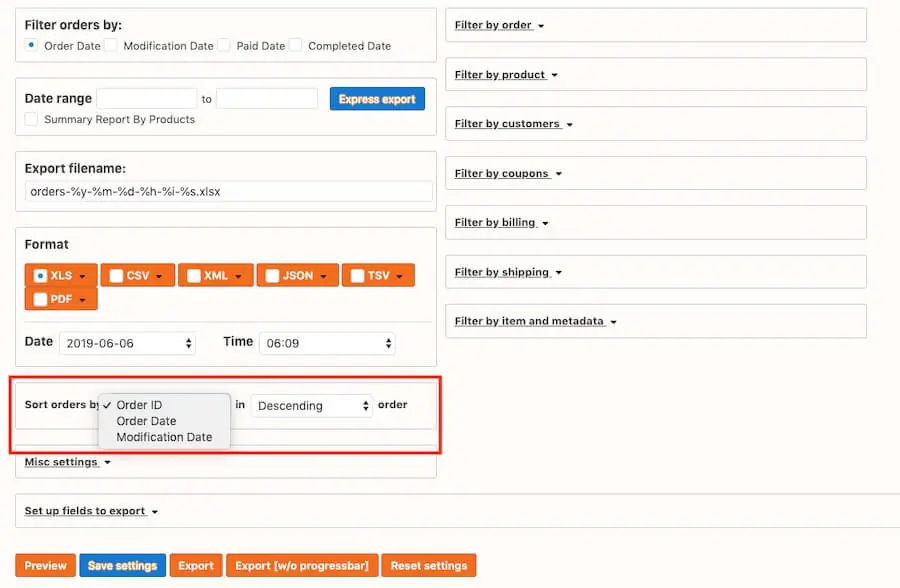900x588 pixels.
Task: Select the Paid Date radio option
Action: click(x=224, y=45)
